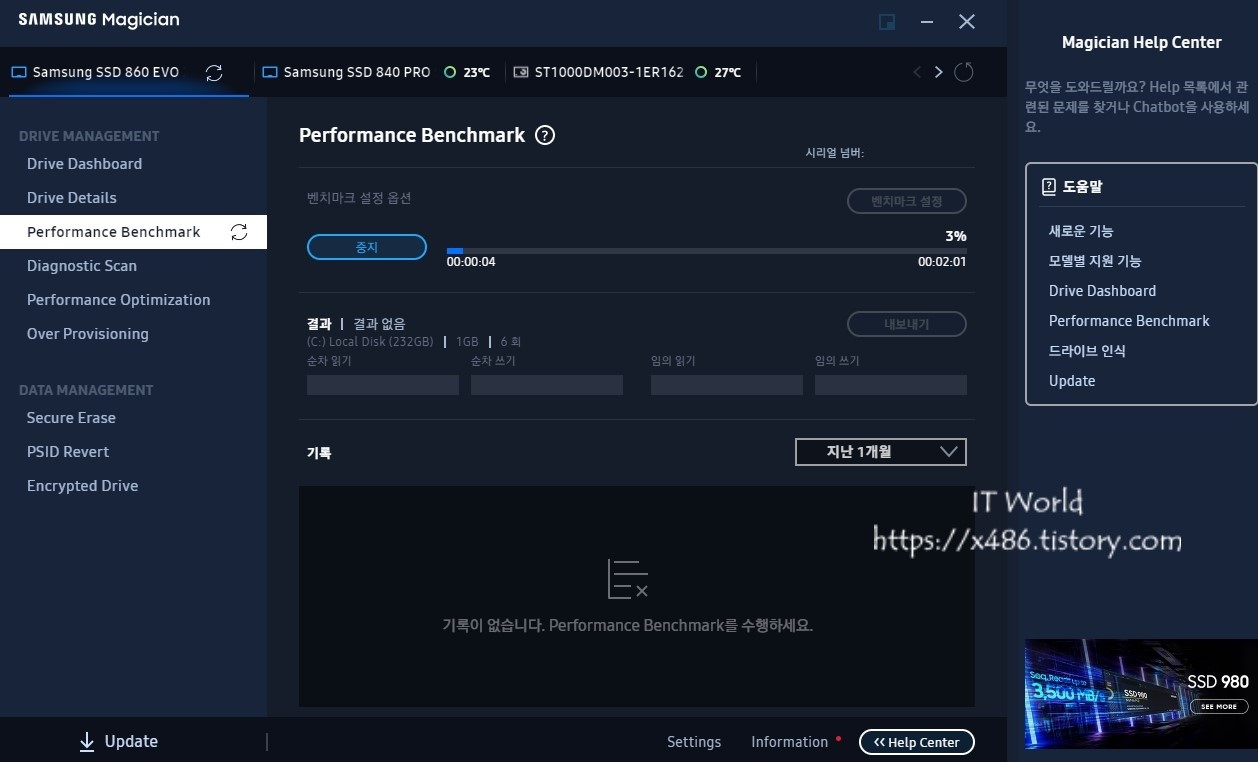Viewport: 1258px width, 762px height.
Task: Open Update help topic
Action: tap(1072, 381)
